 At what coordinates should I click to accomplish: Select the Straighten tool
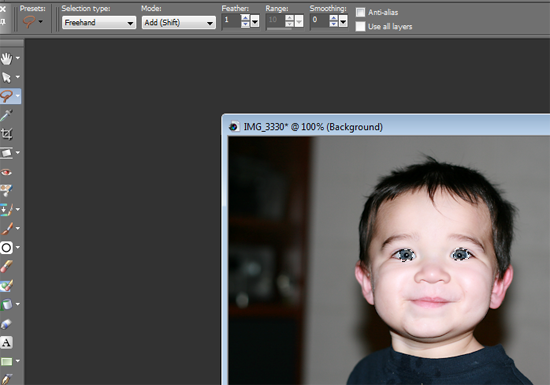pyautogui.click(x=6, y=153)
